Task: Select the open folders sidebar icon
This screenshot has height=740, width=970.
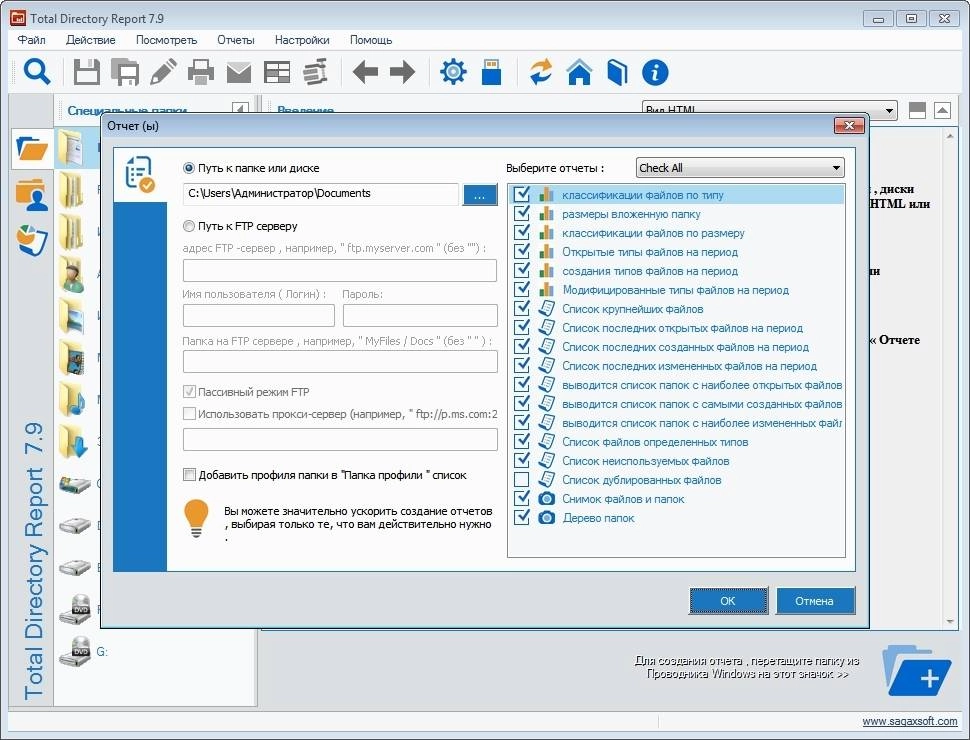Action: click(32, 148)
